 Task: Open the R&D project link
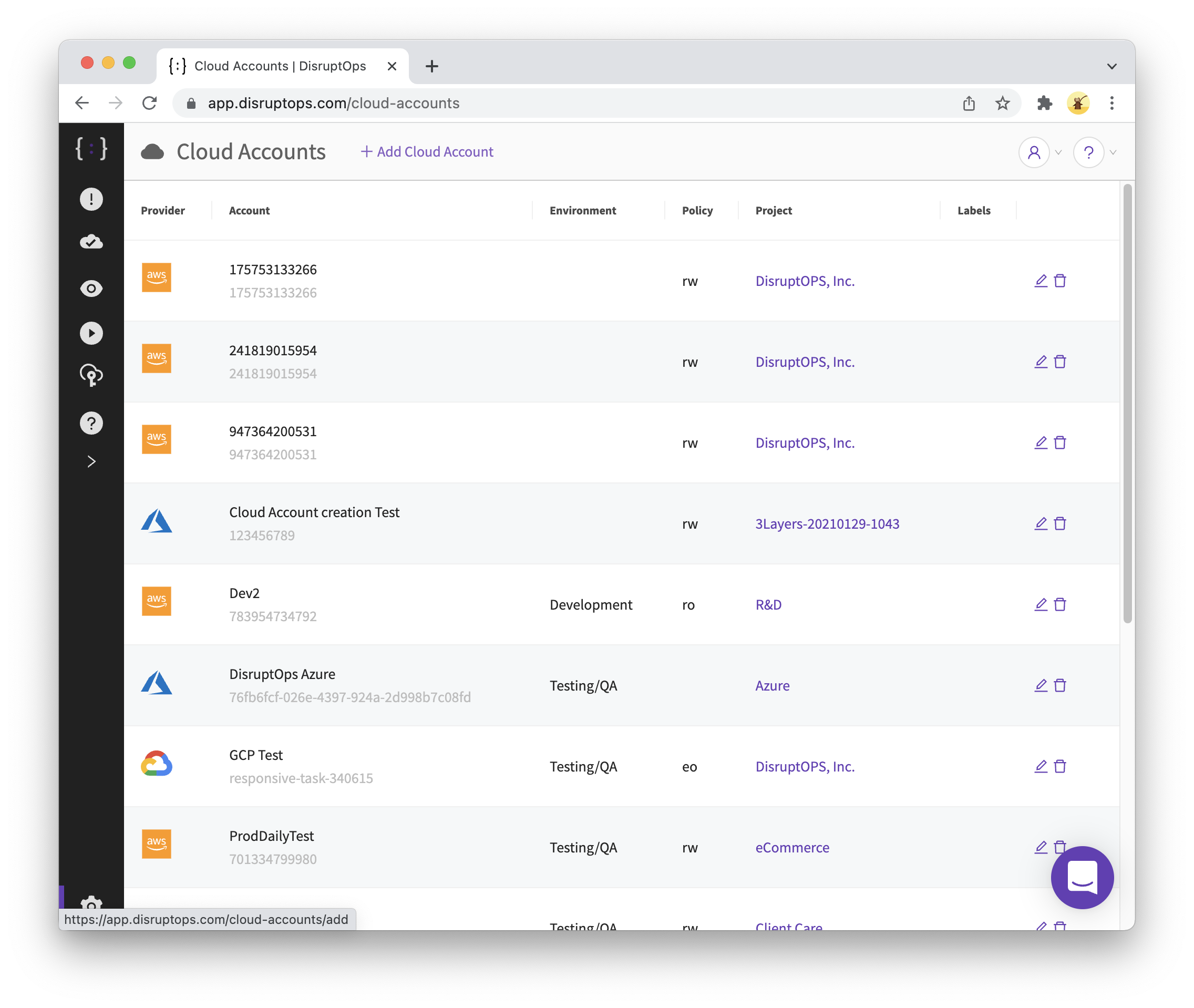click(768, 605)
